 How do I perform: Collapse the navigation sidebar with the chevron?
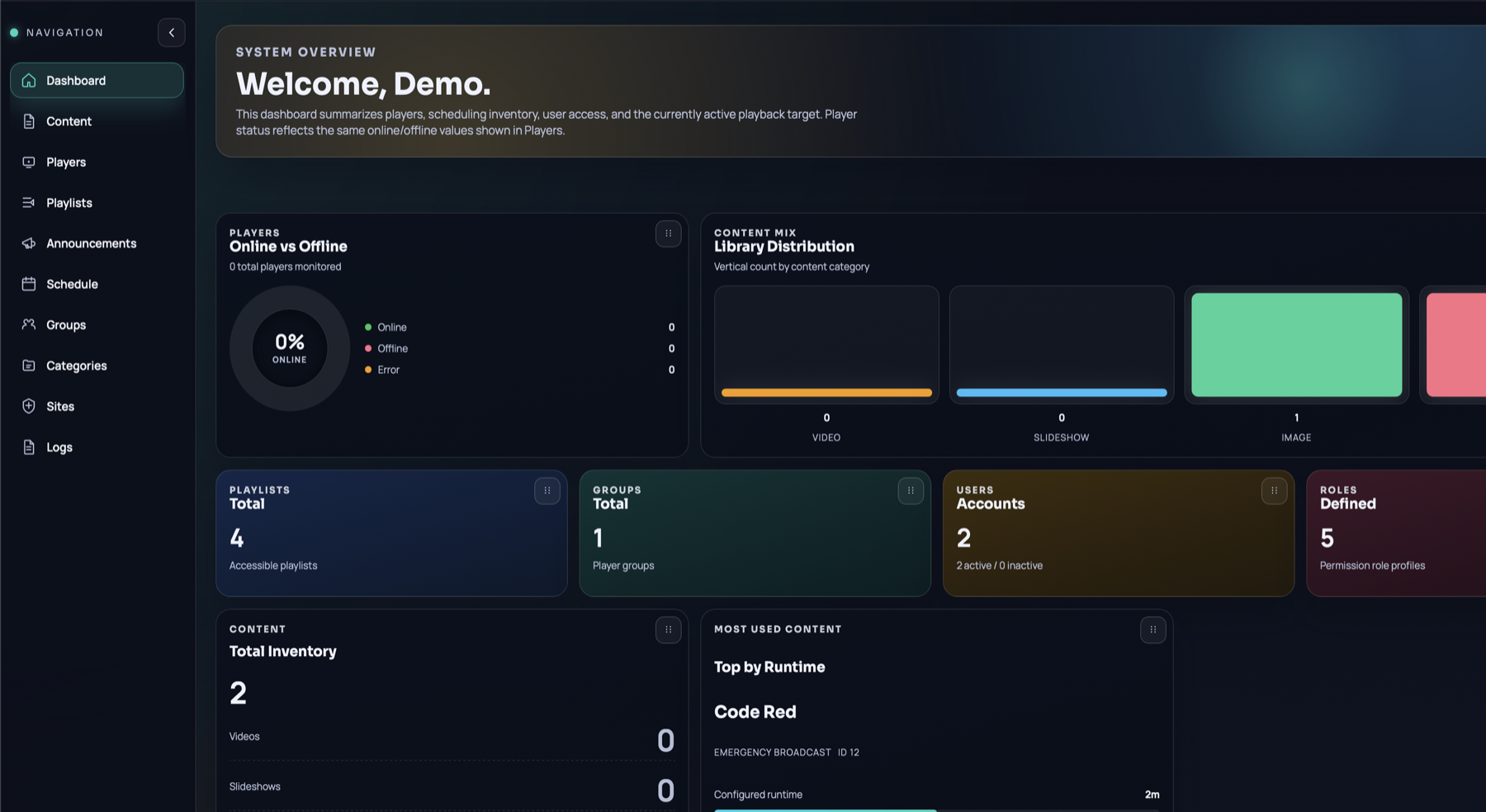(x=172, y=33)
